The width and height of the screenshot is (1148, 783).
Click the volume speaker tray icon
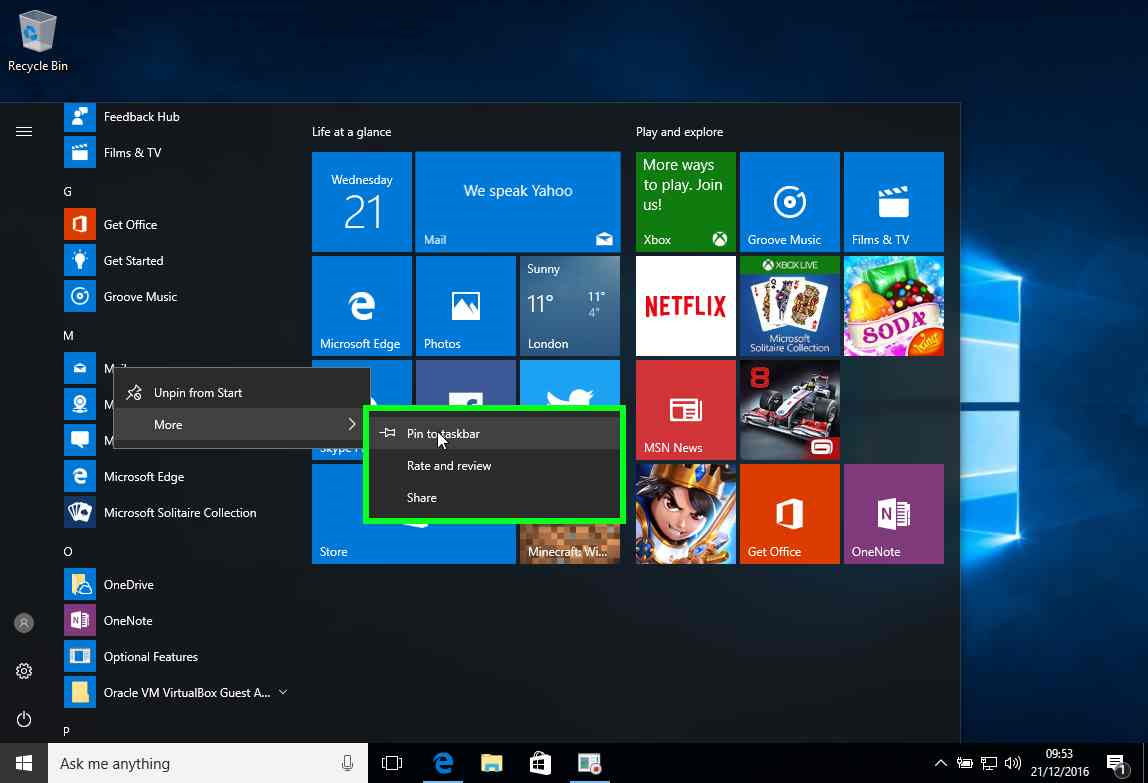coord(1013,763)
